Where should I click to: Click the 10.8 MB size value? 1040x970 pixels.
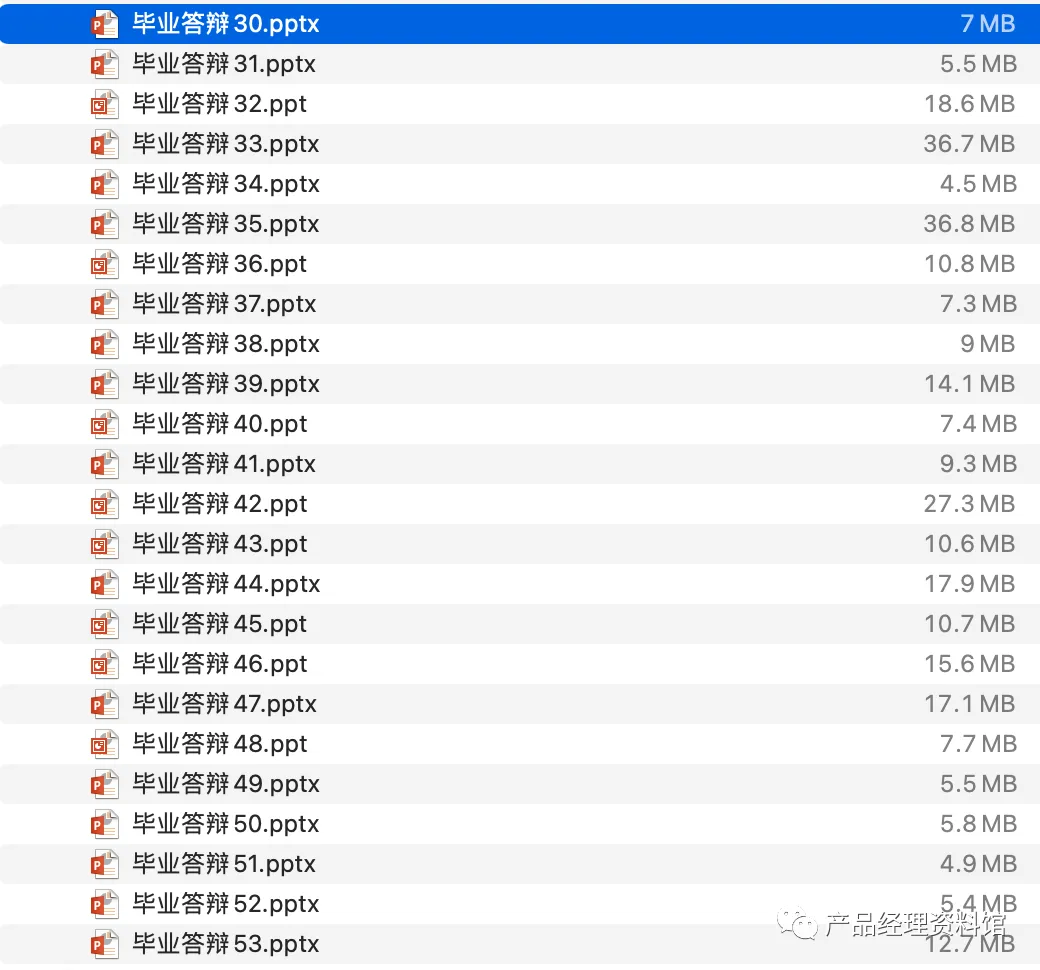[x=970, y=264]
